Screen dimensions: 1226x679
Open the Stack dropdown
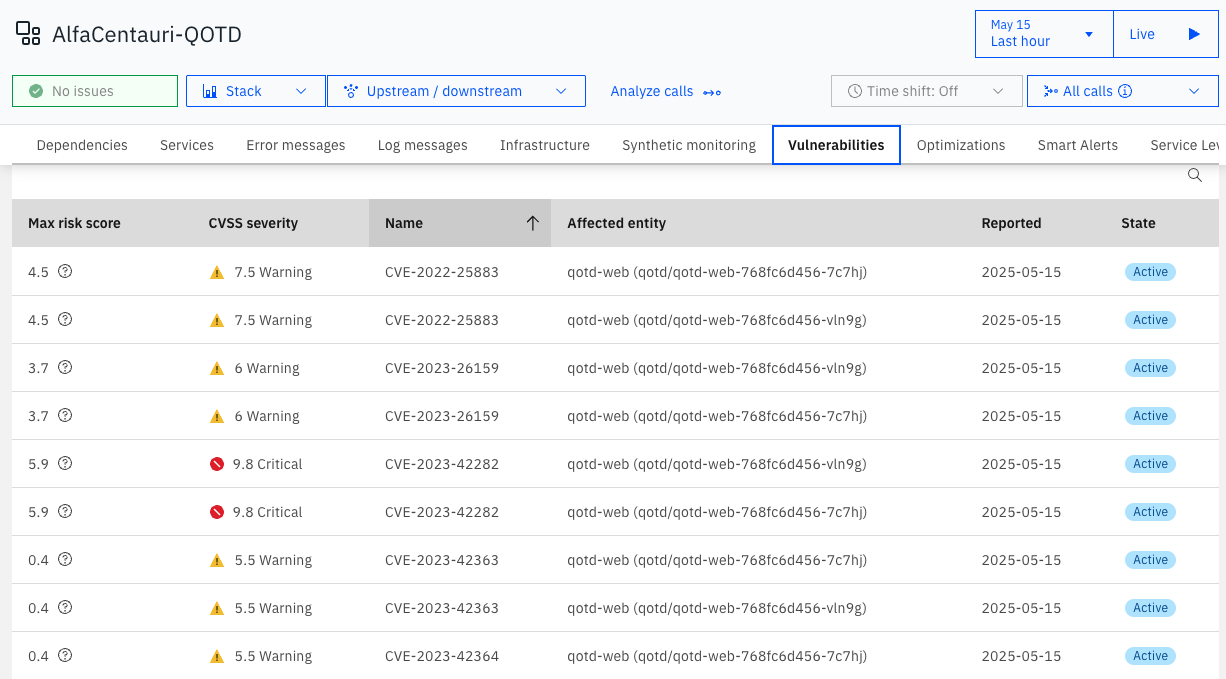coord(255,91)
